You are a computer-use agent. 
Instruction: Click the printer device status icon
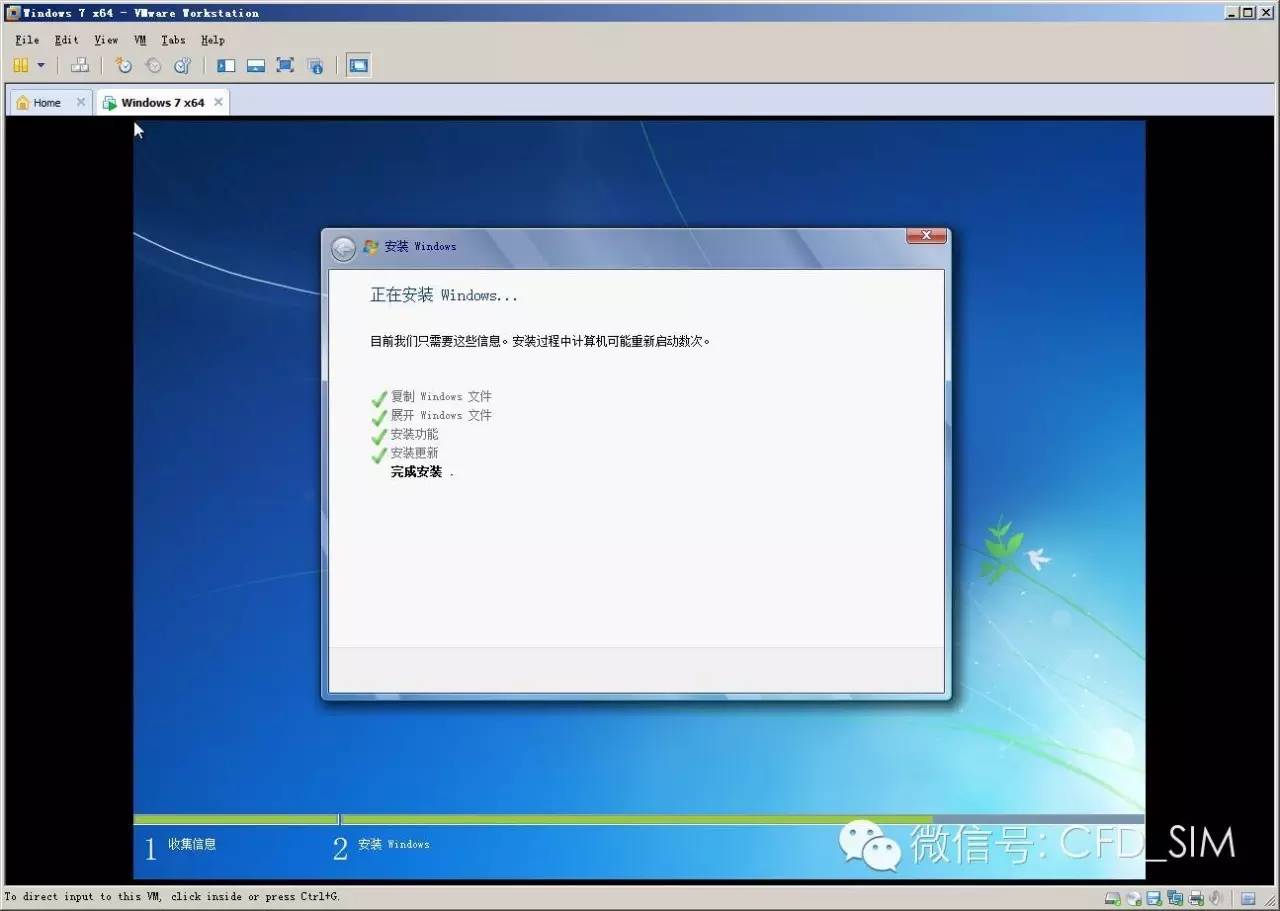(x=1195, y=898)
